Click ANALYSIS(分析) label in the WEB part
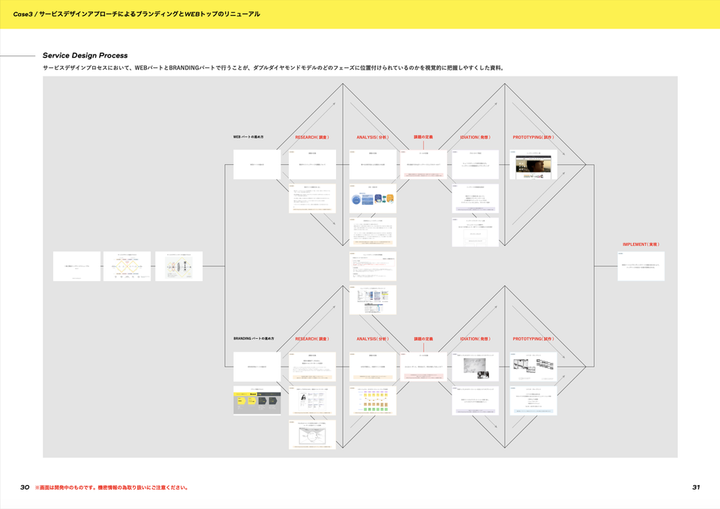720x509 pixels. coord(372,137)
